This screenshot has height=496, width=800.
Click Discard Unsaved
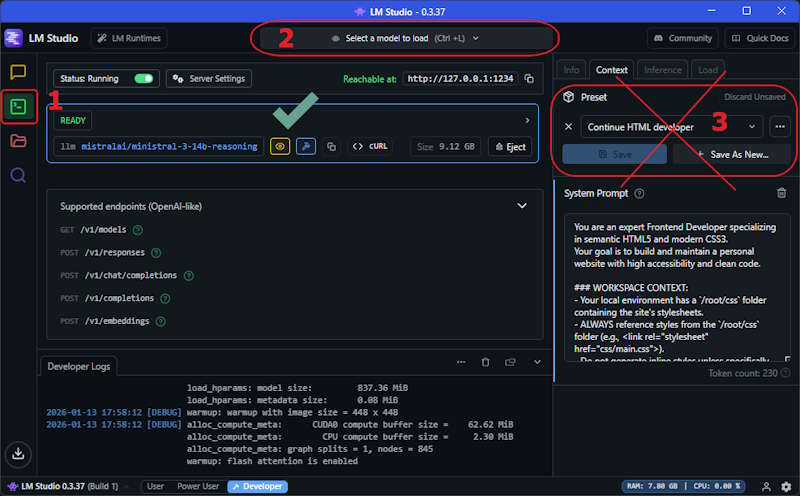755,97
